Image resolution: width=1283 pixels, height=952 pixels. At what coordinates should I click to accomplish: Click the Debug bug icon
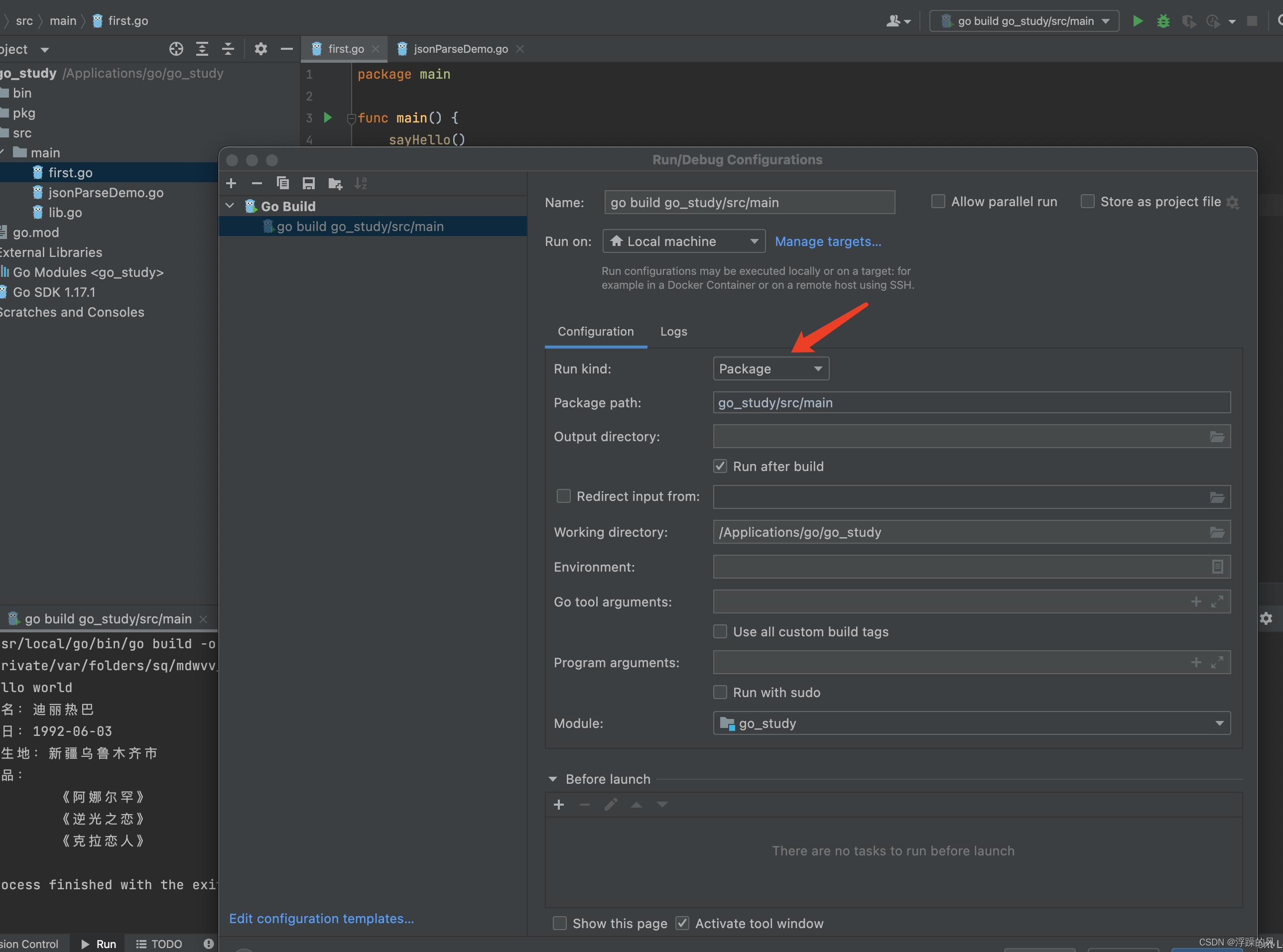click(x=1163, y=21)
